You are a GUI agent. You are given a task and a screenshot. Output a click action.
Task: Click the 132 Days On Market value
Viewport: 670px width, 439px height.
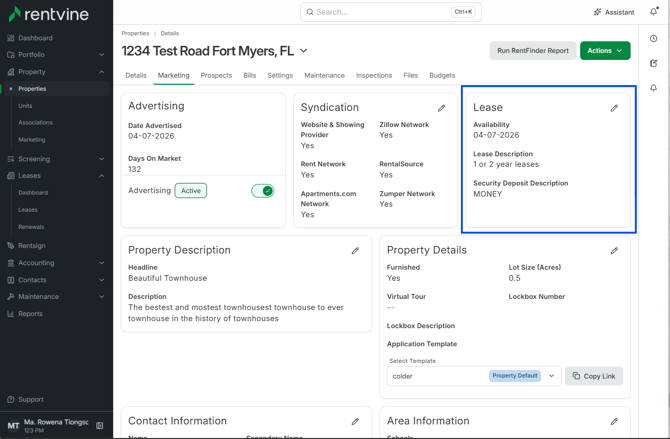(x=135, y=169)
